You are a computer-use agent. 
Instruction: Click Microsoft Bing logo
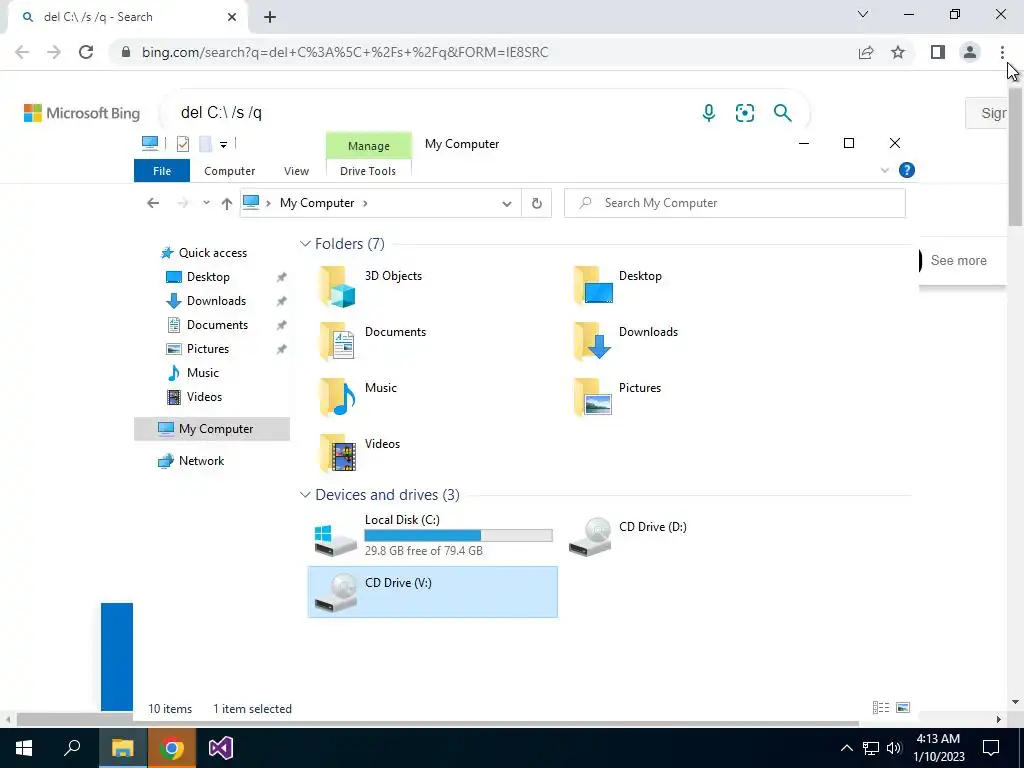pos(82,113)
